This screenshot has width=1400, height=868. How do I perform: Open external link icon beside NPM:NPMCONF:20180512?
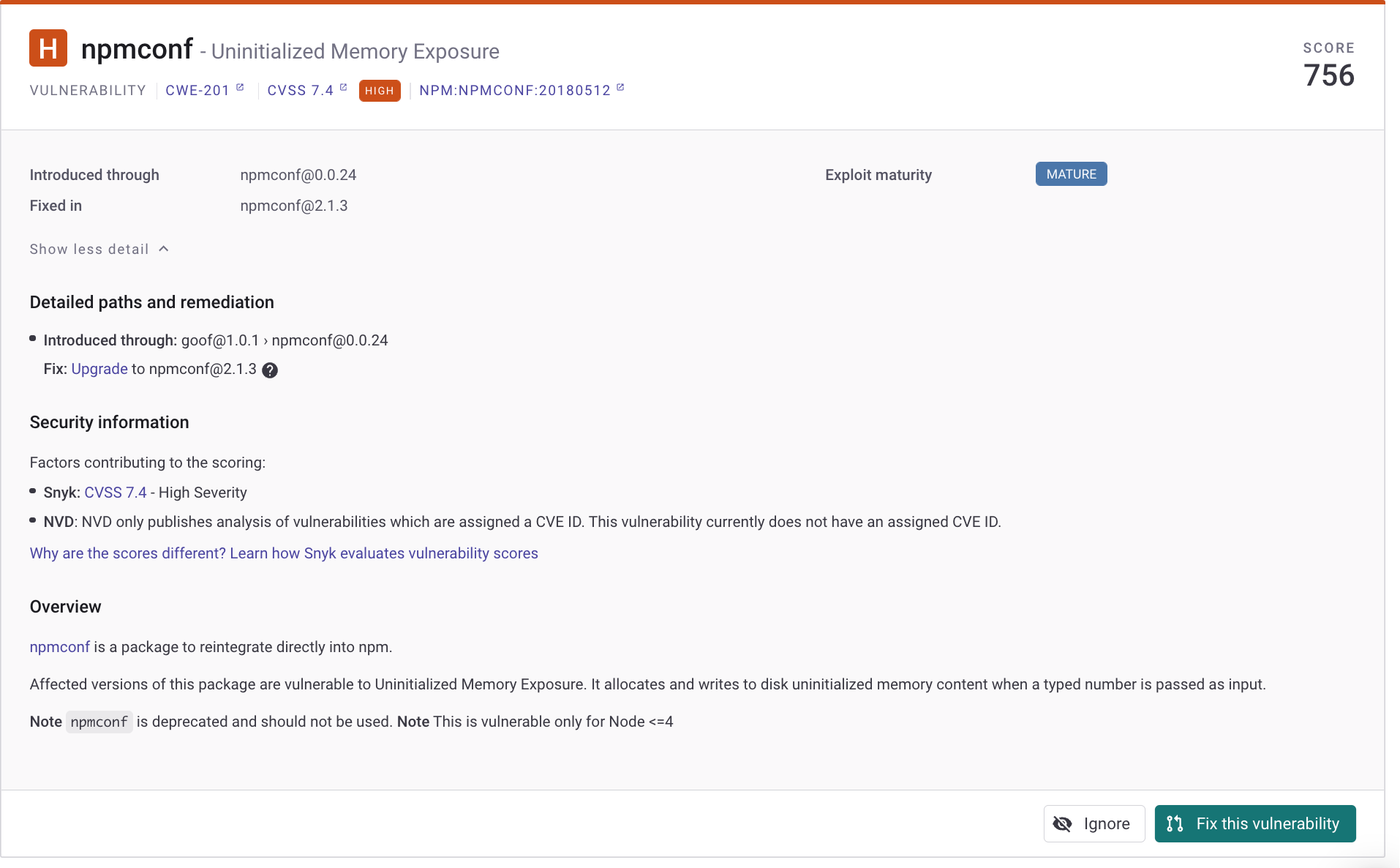coord(620,87)
